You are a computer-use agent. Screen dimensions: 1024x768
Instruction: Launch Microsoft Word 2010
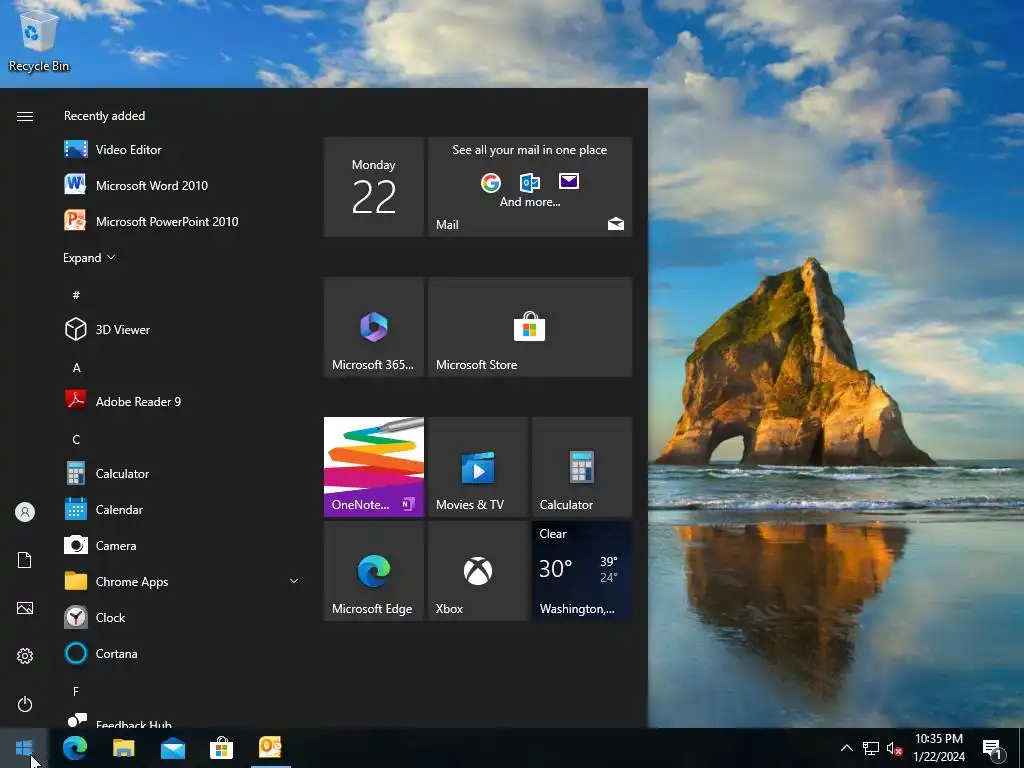(x=180, y=185)
